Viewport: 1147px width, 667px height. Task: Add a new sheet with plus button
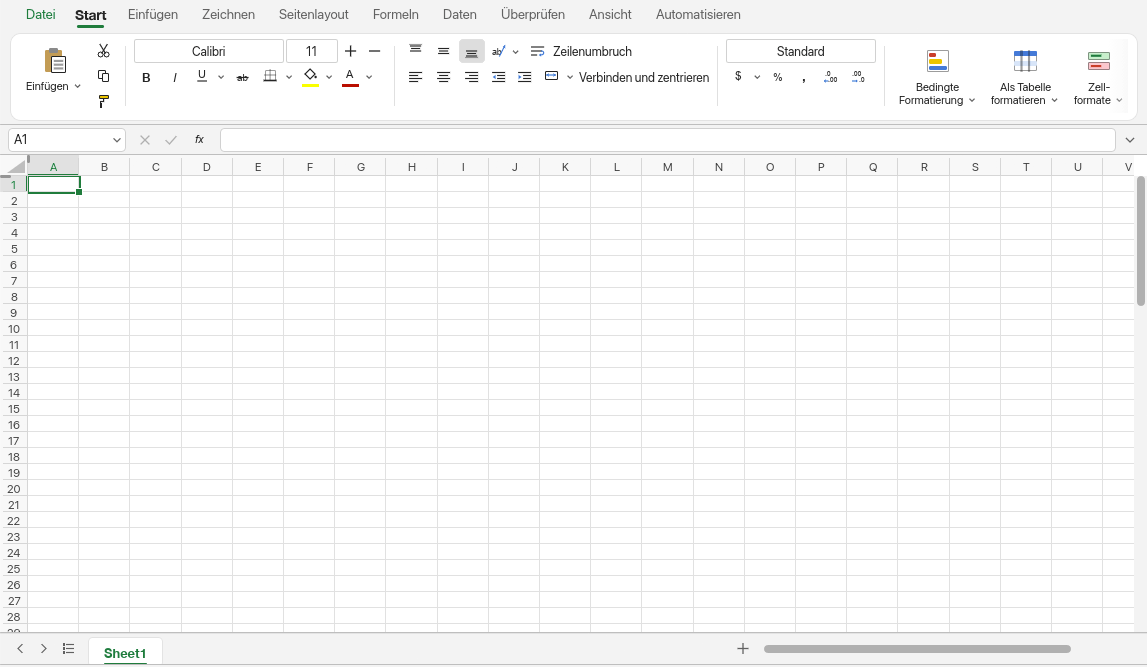(x=742, y=649)
